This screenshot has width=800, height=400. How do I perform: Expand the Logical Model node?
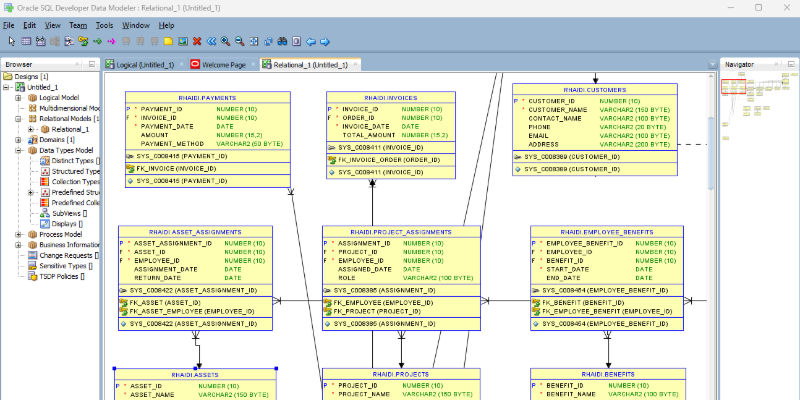(18, 97)
